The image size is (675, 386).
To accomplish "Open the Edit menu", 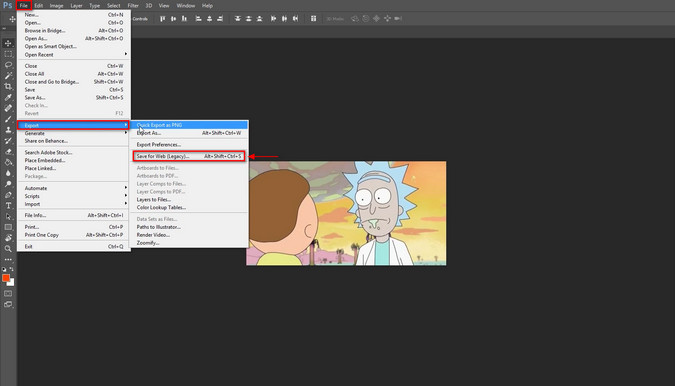I will pyautogui.click(x=38, y=6).
